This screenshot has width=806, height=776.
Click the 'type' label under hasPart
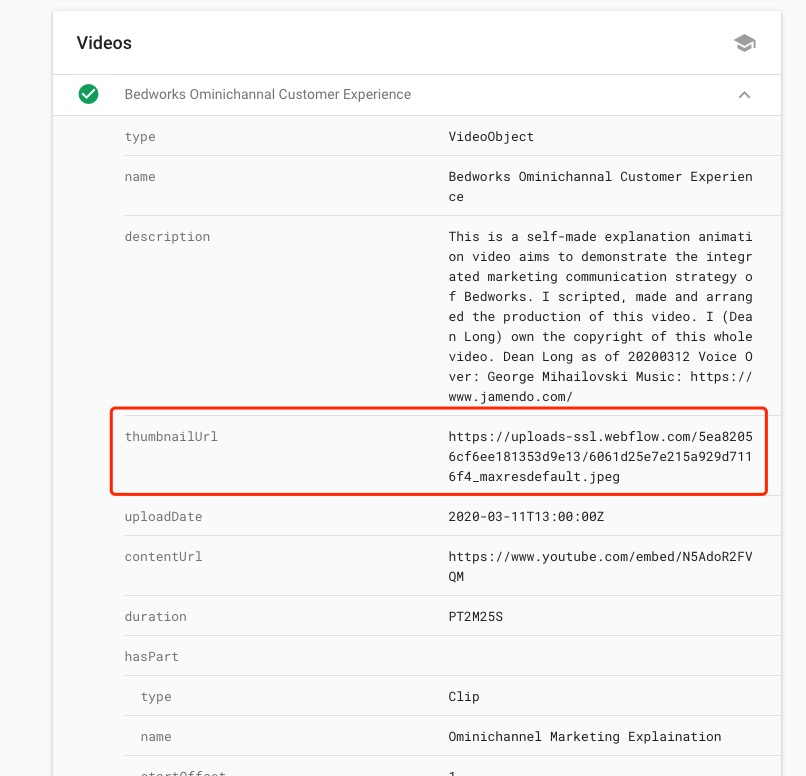tap(156, 697)
